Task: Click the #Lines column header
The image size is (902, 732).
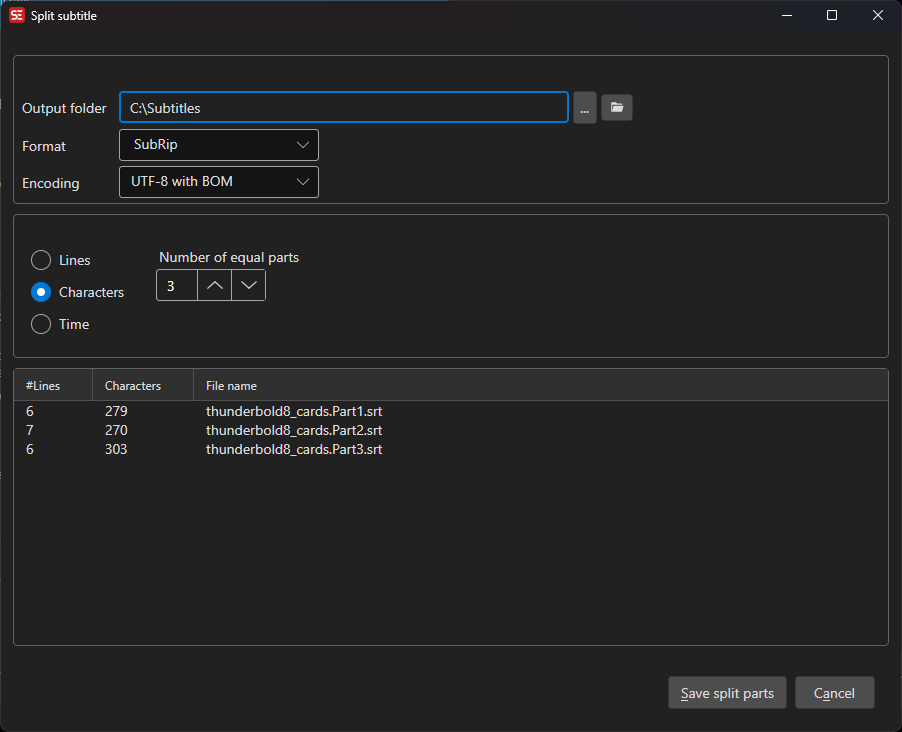Action: coord(52,385)
